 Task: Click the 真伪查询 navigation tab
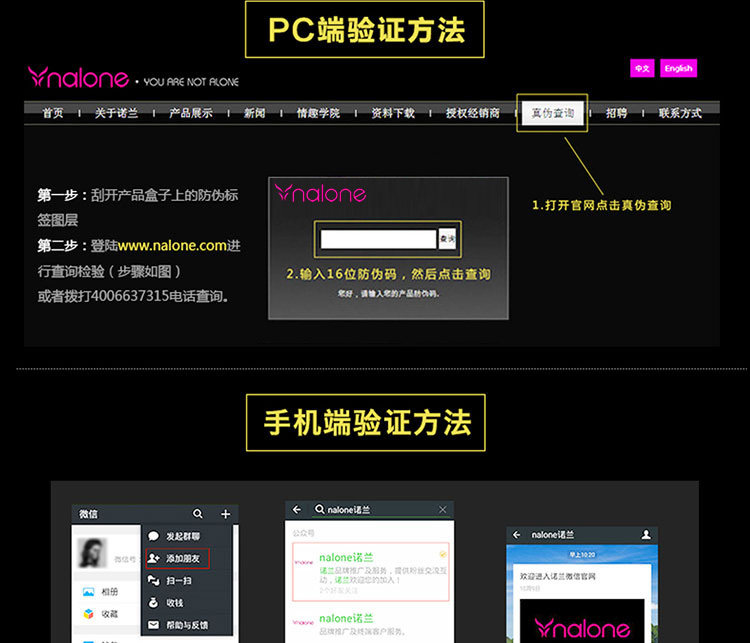point(552,113)
